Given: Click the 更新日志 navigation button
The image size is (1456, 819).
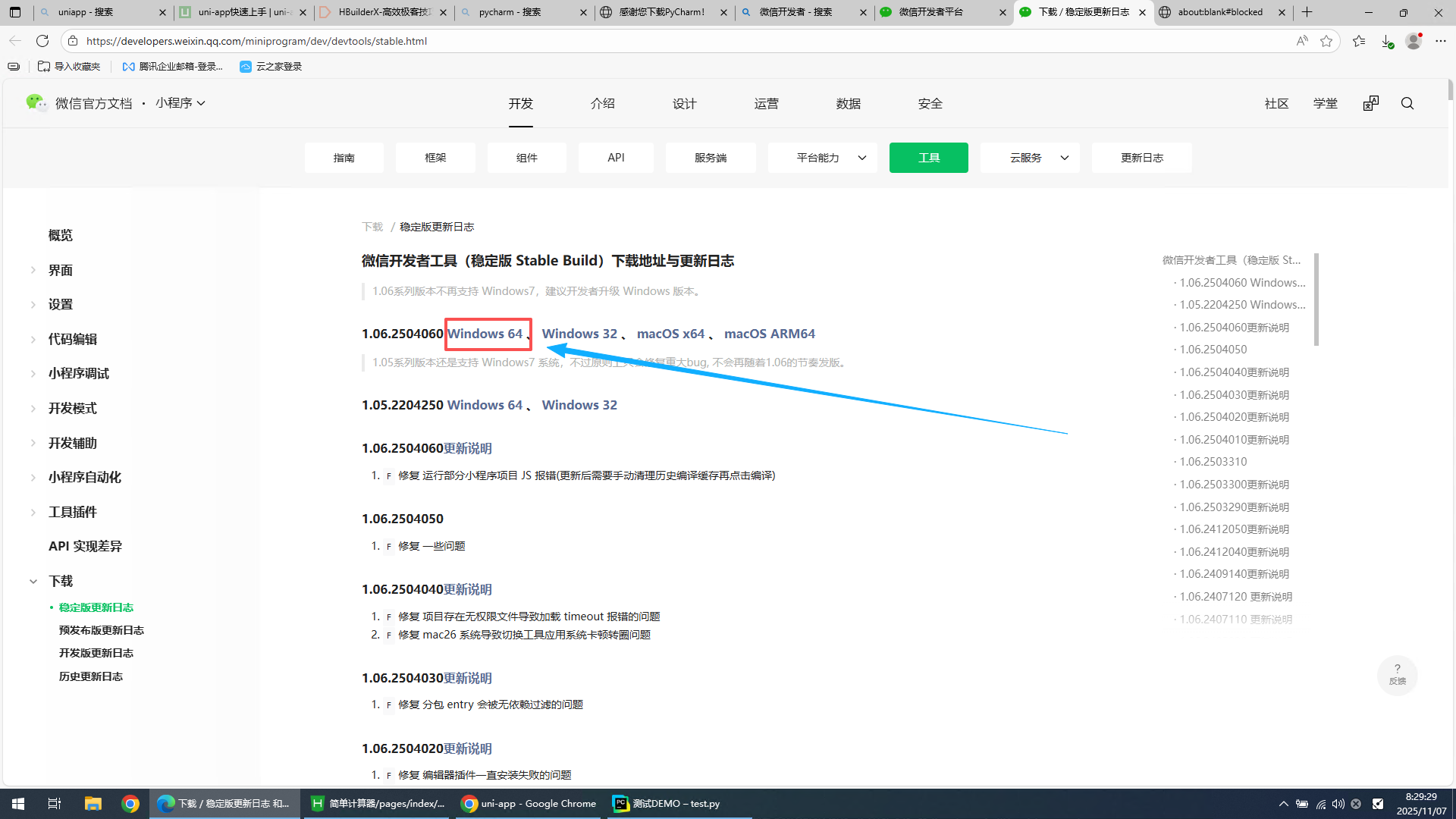Looking at the screenshot, I should click(1141, 158).
